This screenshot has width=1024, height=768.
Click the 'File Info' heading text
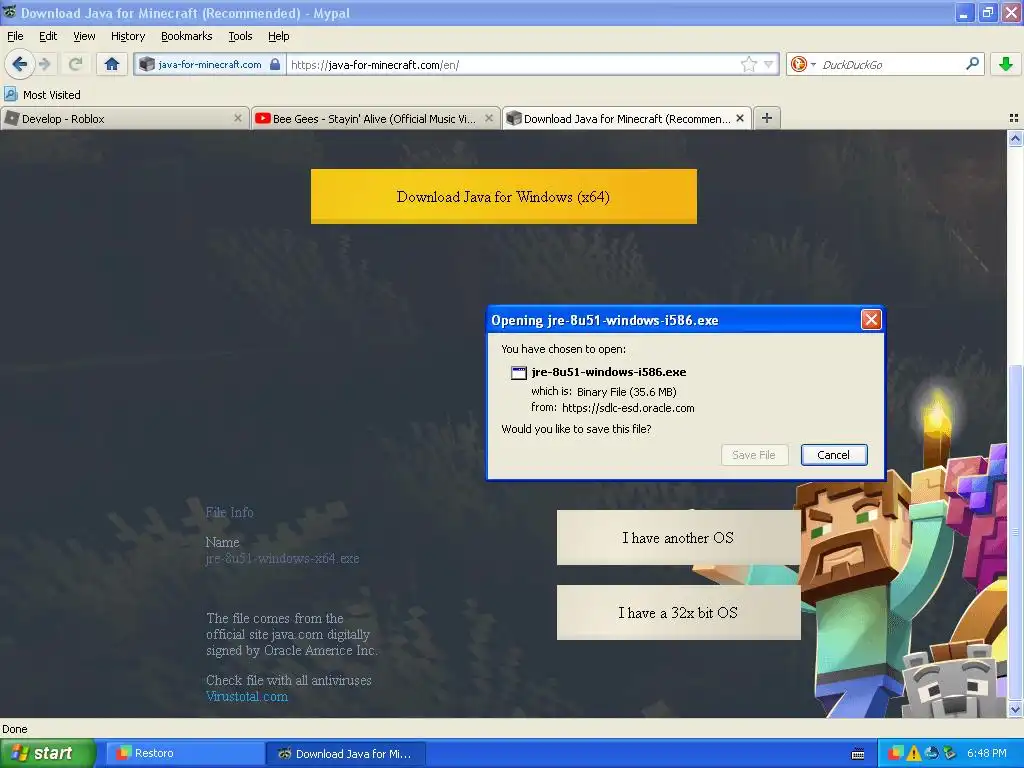[x=229, y=513]
